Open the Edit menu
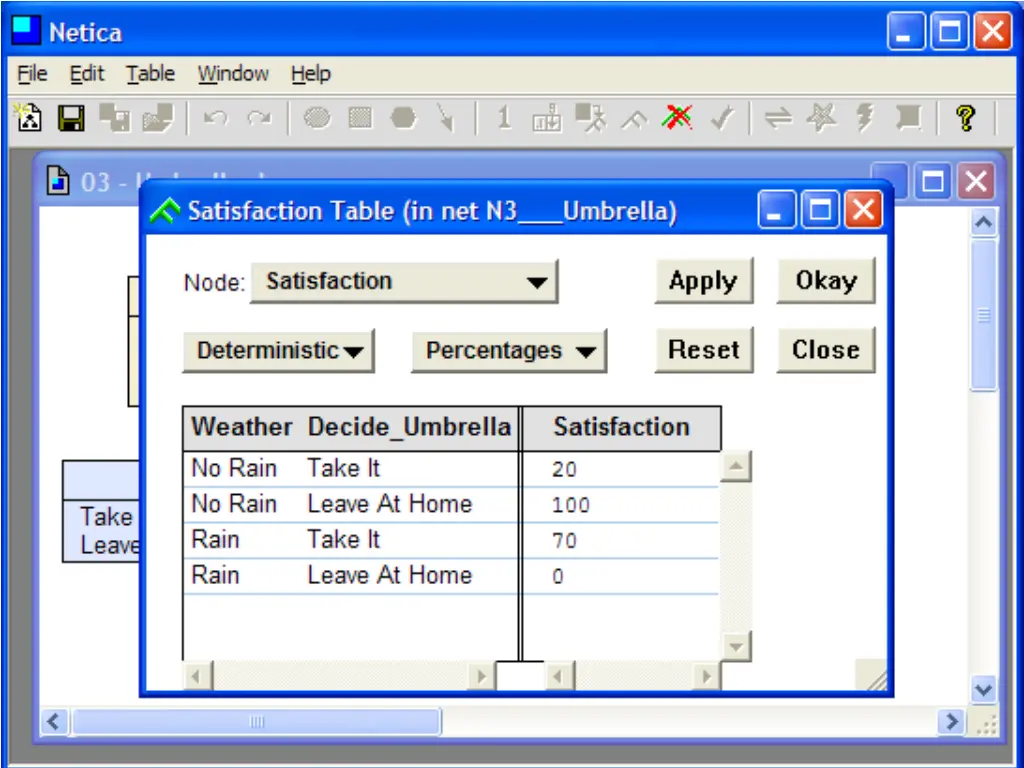 [87, 74]
